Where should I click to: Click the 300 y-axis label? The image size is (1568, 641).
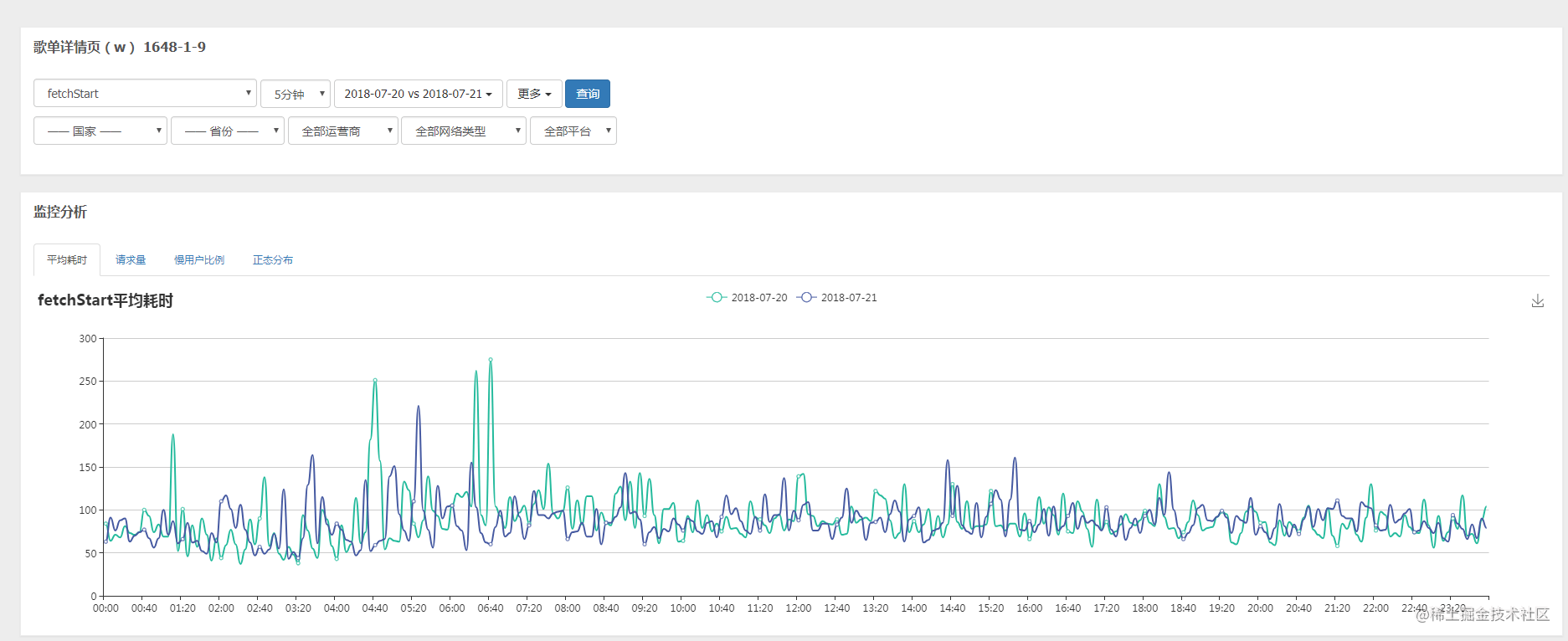point(88,339)
